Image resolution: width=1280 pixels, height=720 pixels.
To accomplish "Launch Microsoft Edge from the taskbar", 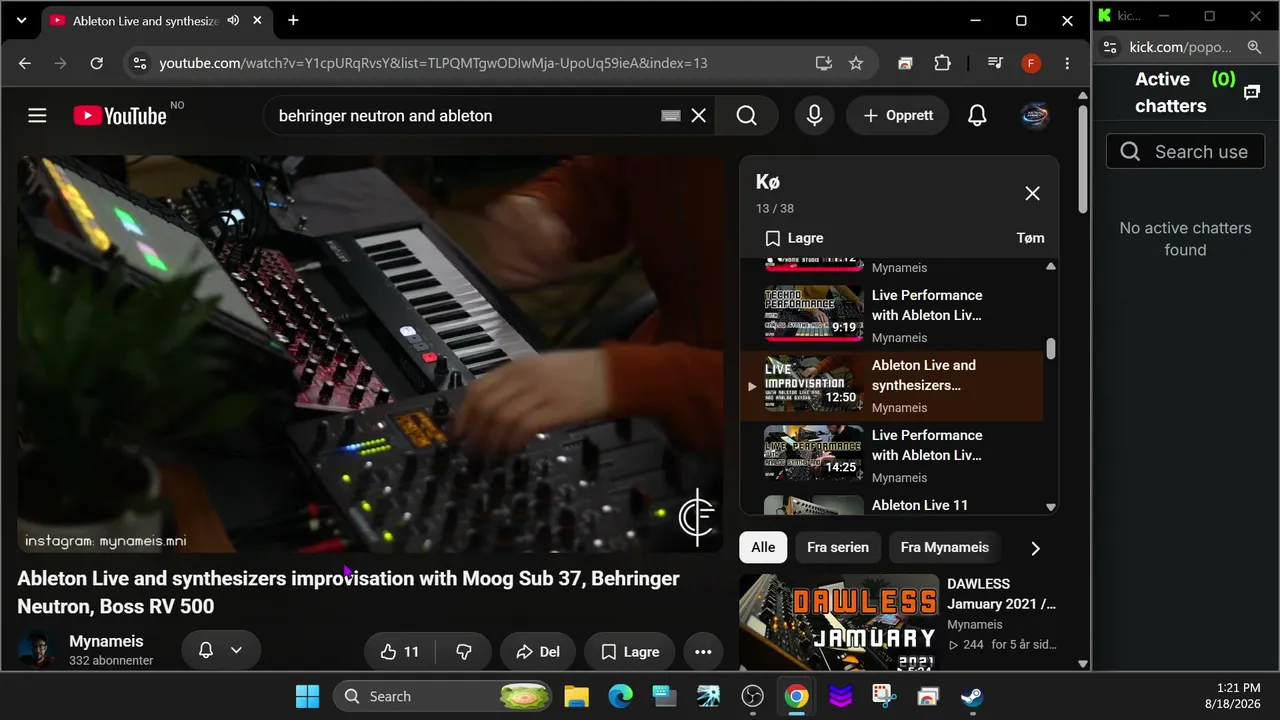I will pyautogui.click(x=620, y=696).
